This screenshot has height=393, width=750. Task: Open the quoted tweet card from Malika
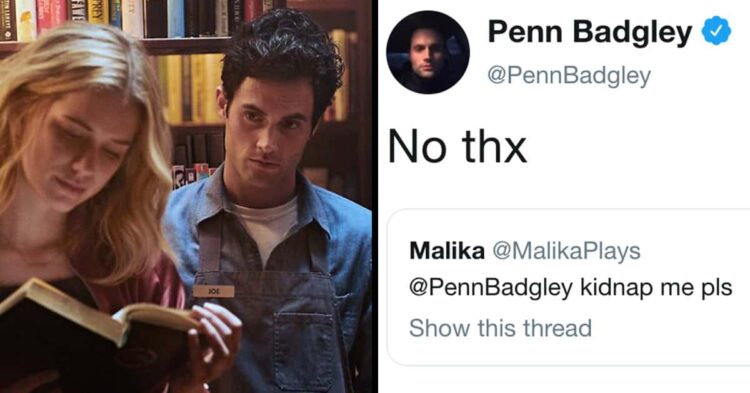coord(568,287)
